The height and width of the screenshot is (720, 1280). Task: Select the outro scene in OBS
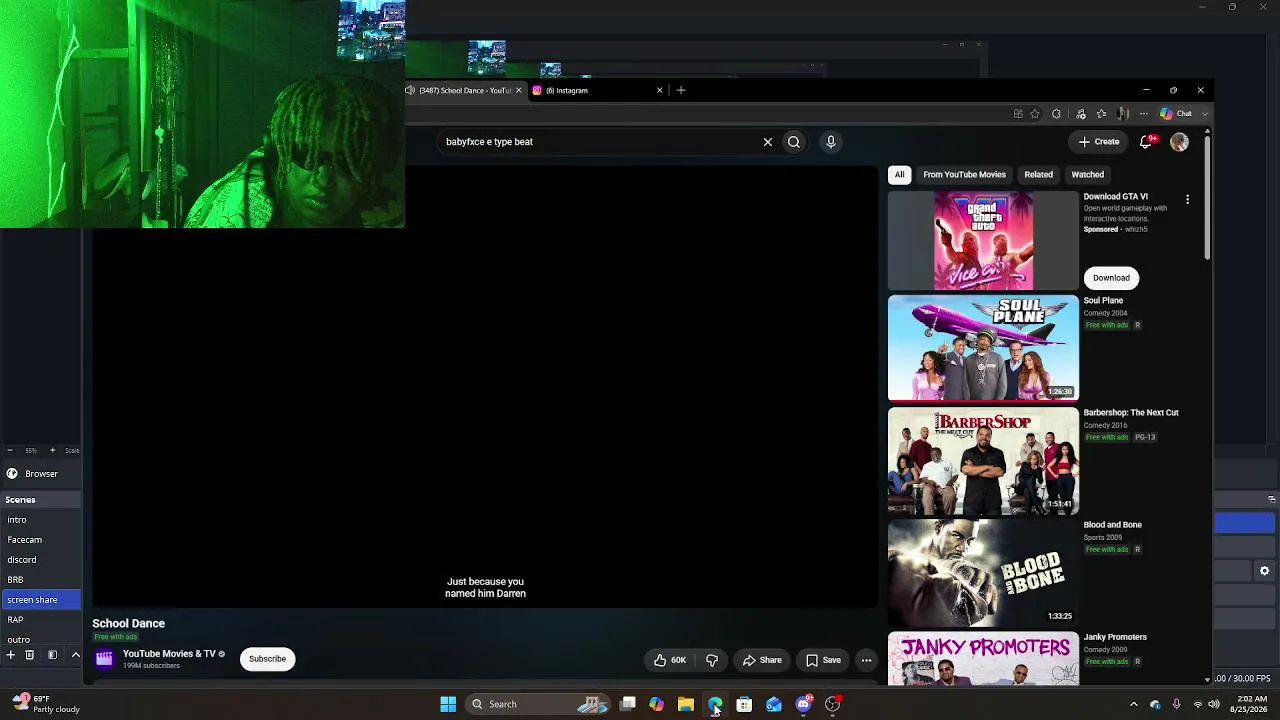(40, 639)
